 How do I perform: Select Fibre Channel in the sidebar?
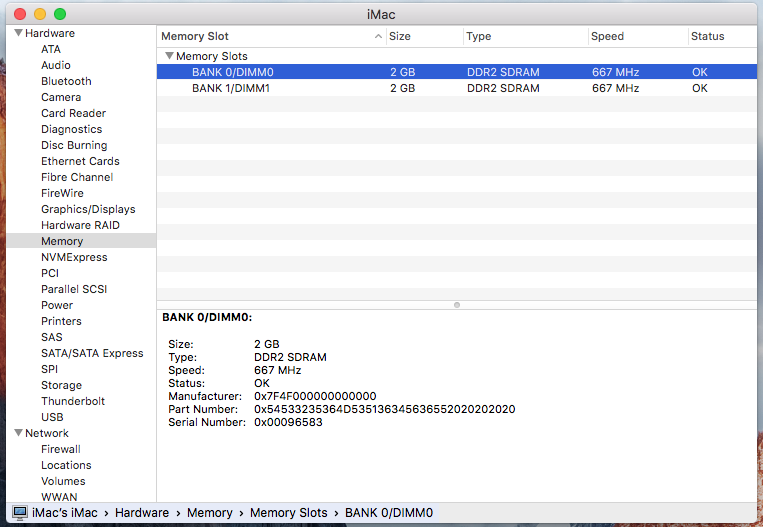77,177
